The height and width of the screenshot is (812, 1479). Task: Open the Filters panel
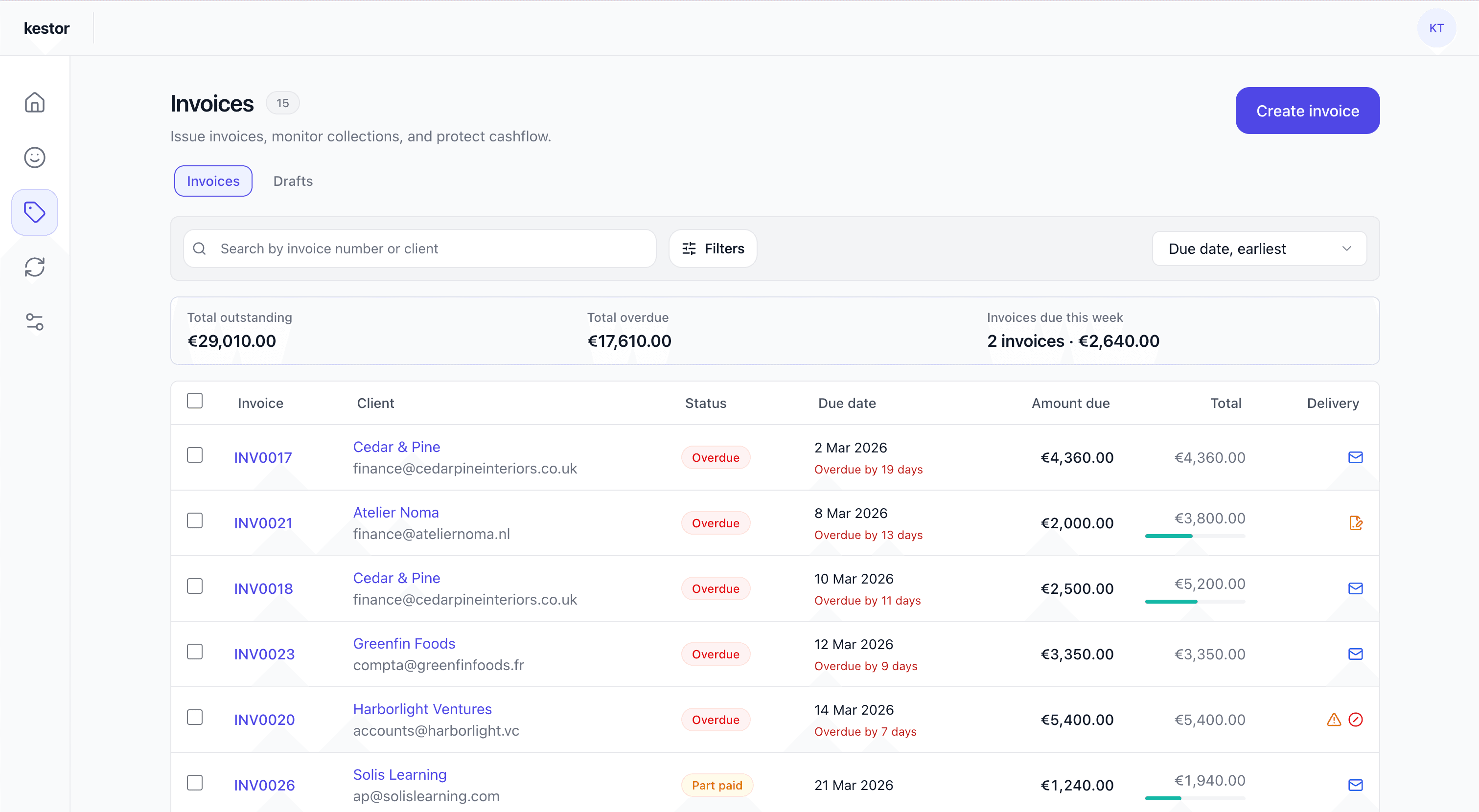click(x=713, y=248)
